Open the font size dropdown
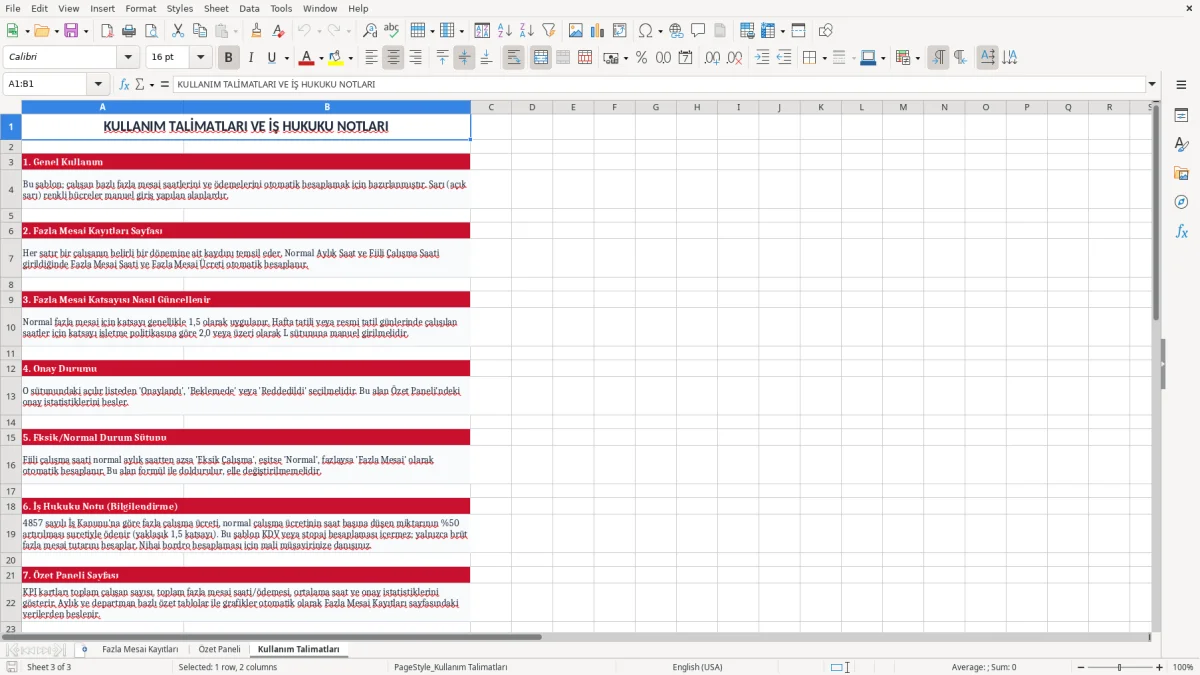The image size is (1200, 675). pyautogui.click(x=201, y=58)
